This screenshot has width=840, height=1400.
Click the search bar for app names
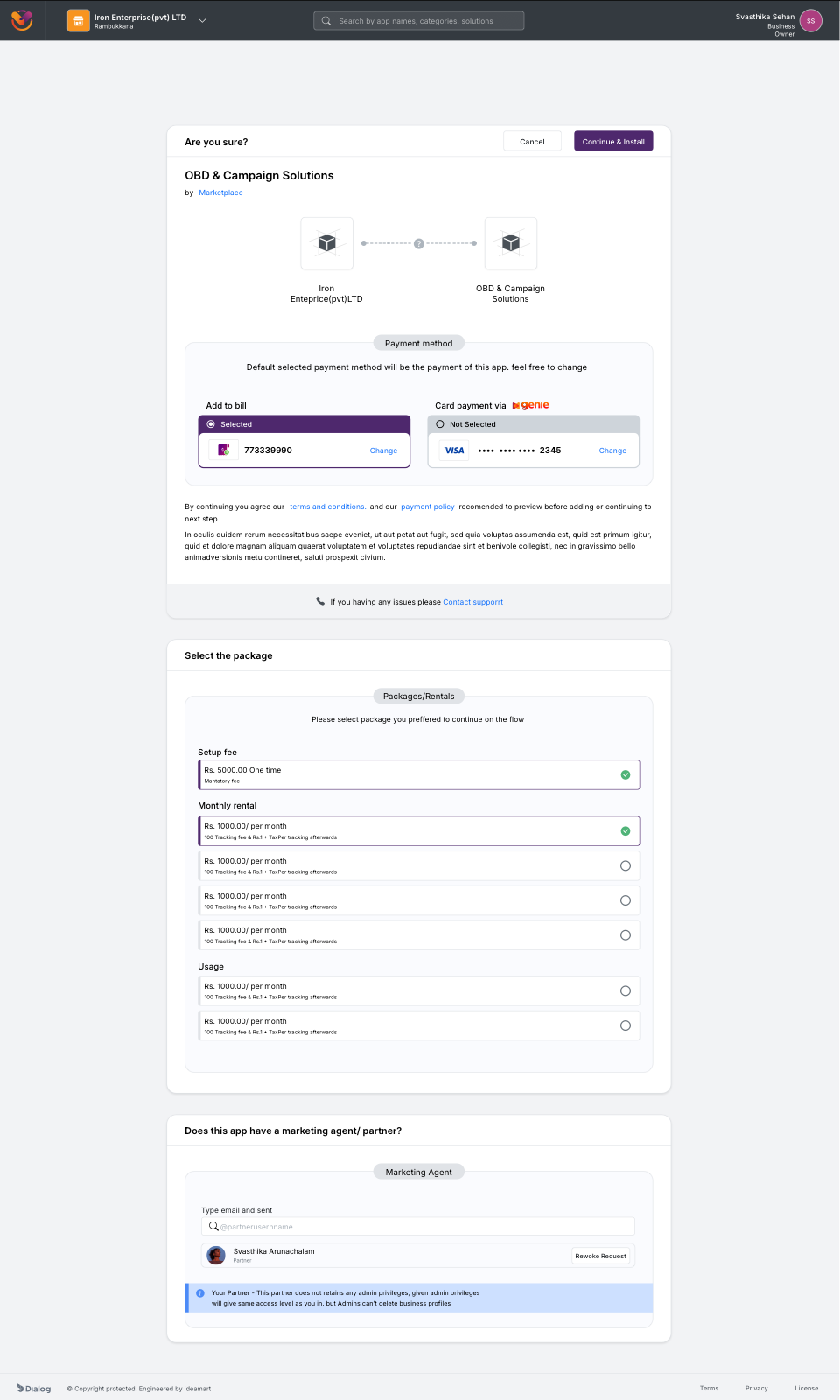pyautogui.click(x=419, y=20)
